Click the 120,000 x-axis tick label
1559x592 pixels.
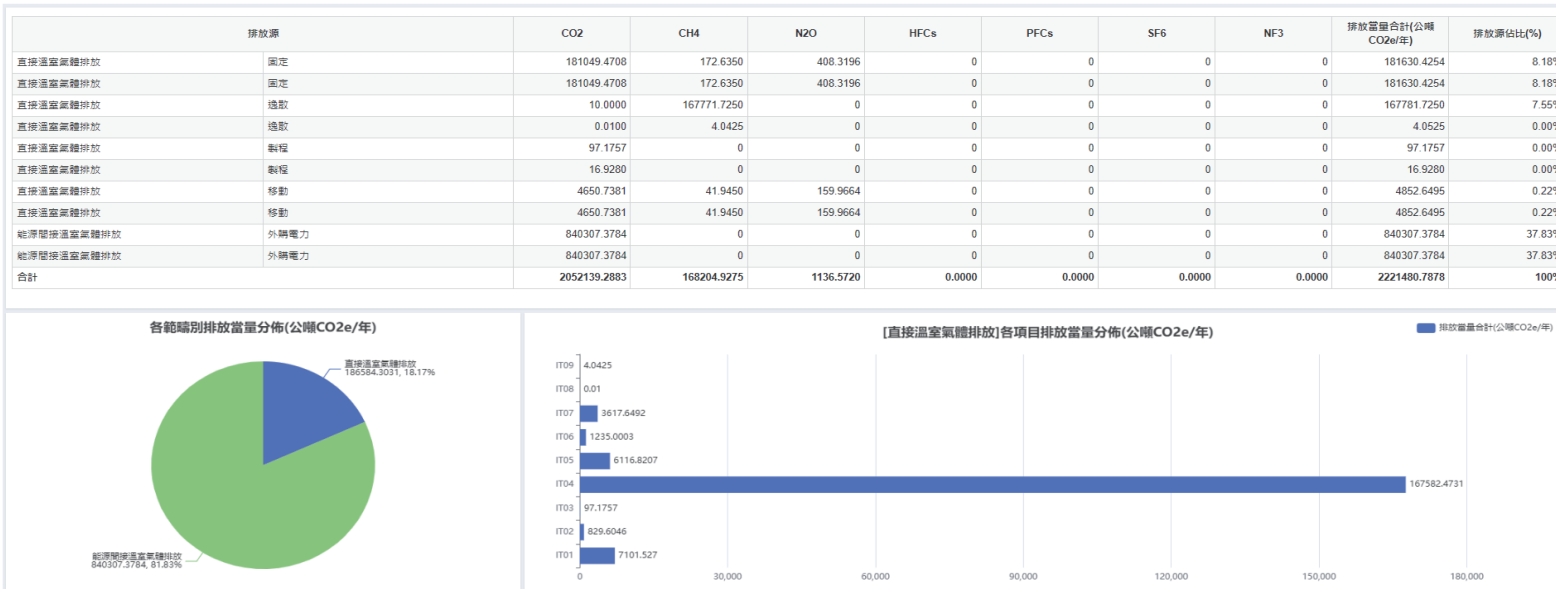[x=1171, y=577]
